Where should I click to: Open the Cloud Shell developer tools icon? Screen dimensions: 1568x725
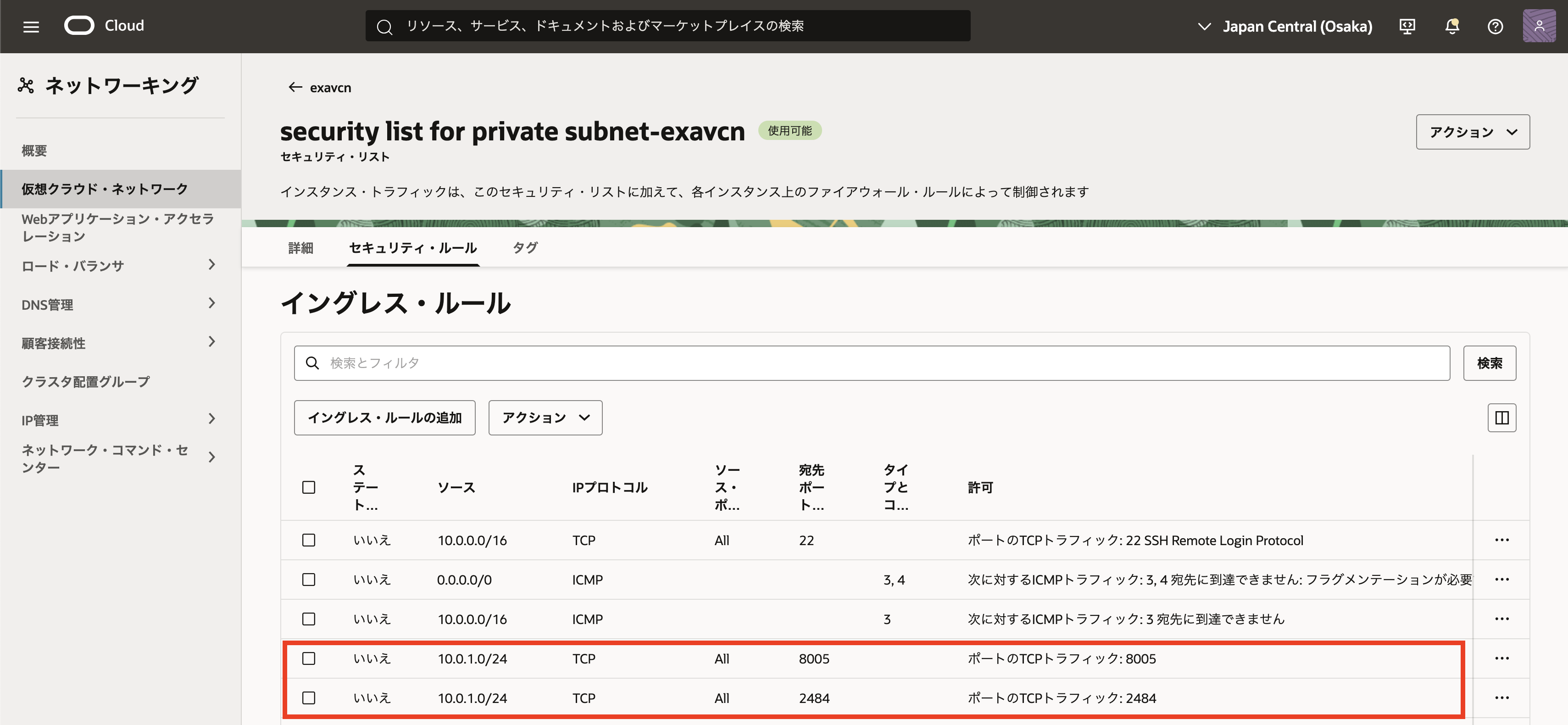1407,26
